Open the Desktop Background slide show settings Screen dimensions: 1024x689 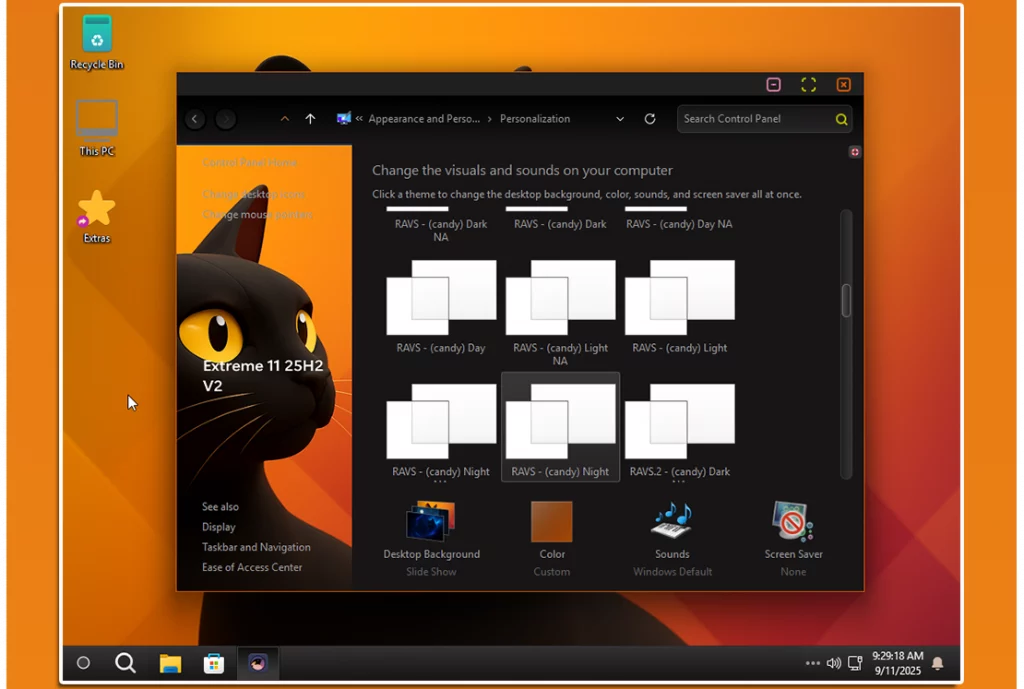(431, 523)
